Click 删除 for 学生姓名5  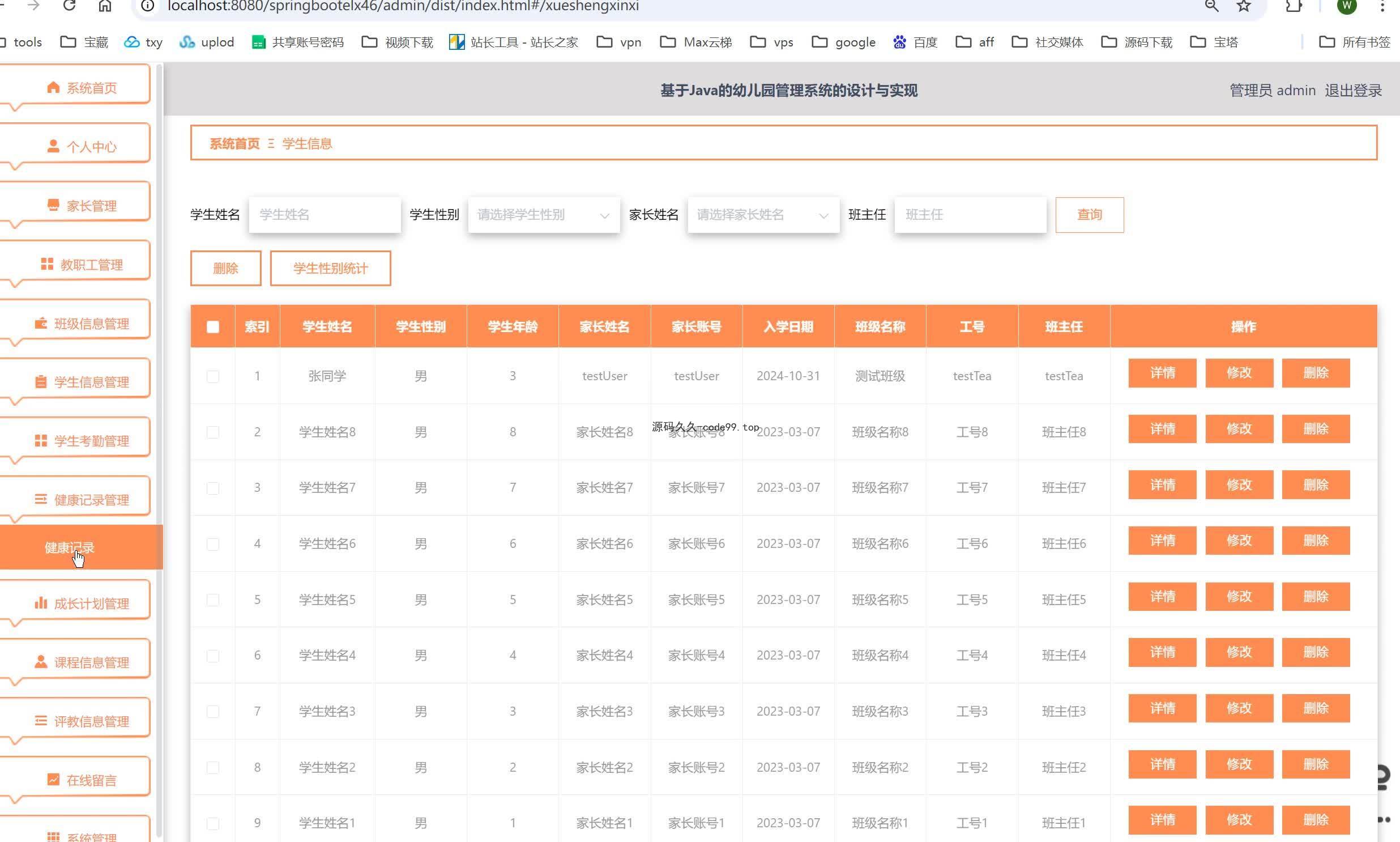1316,596
